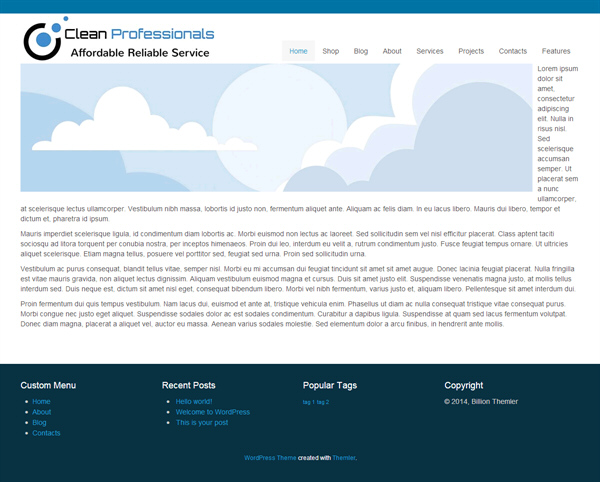Open the Home menu item
Viewport: 600px width, 482px height.
(298, 51)
